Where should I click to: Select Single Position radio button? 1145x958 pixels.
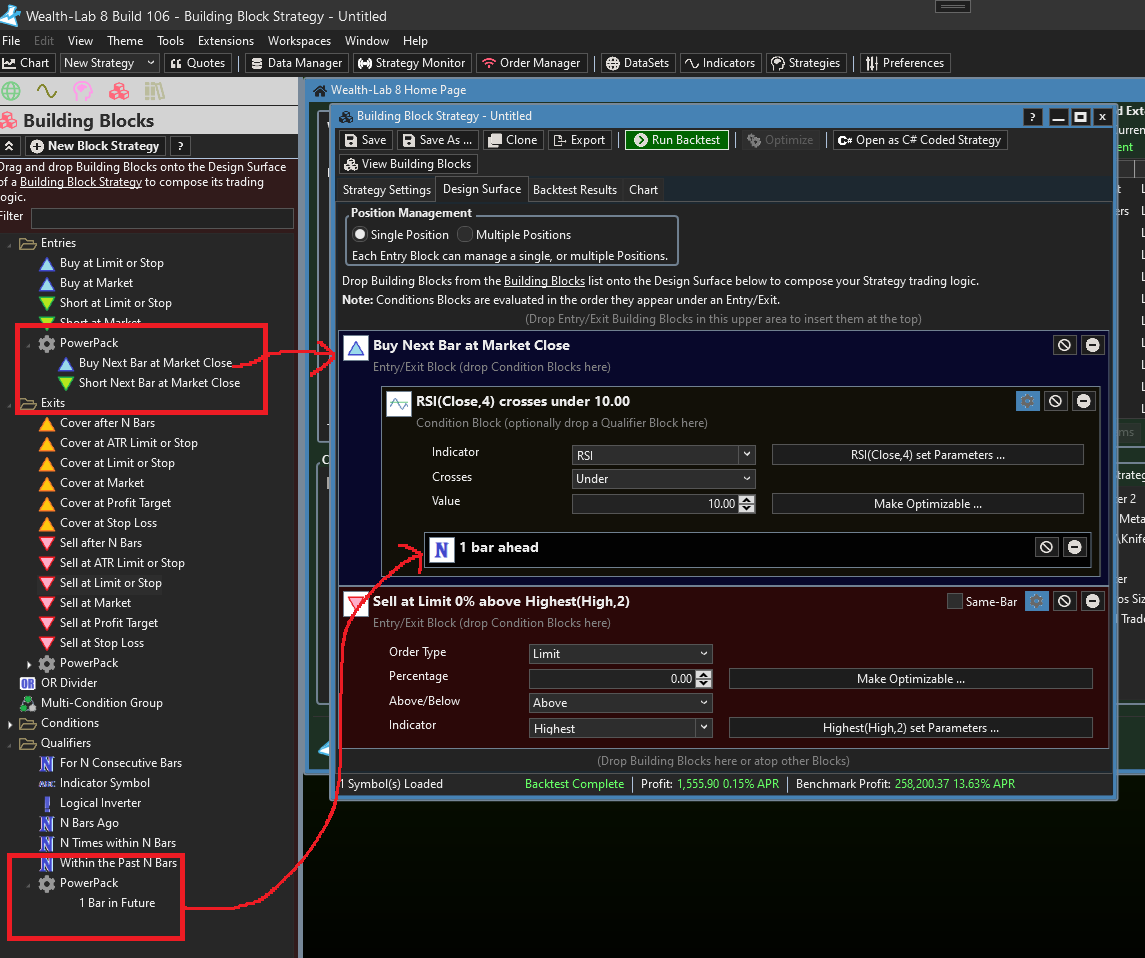coord(359,234)
